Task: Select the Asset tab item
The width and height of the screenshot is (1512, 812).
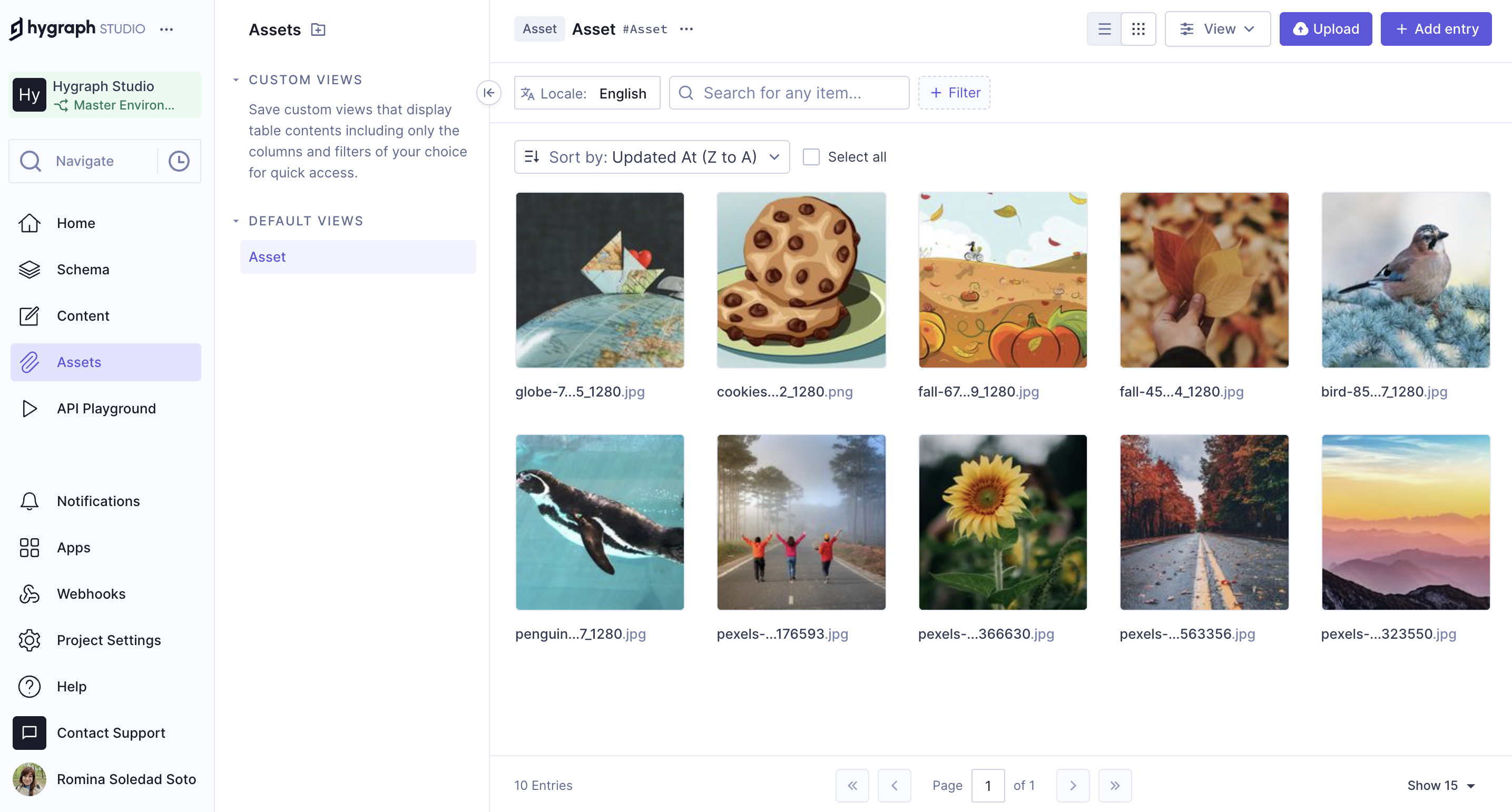Action: [x=540, y=28]
